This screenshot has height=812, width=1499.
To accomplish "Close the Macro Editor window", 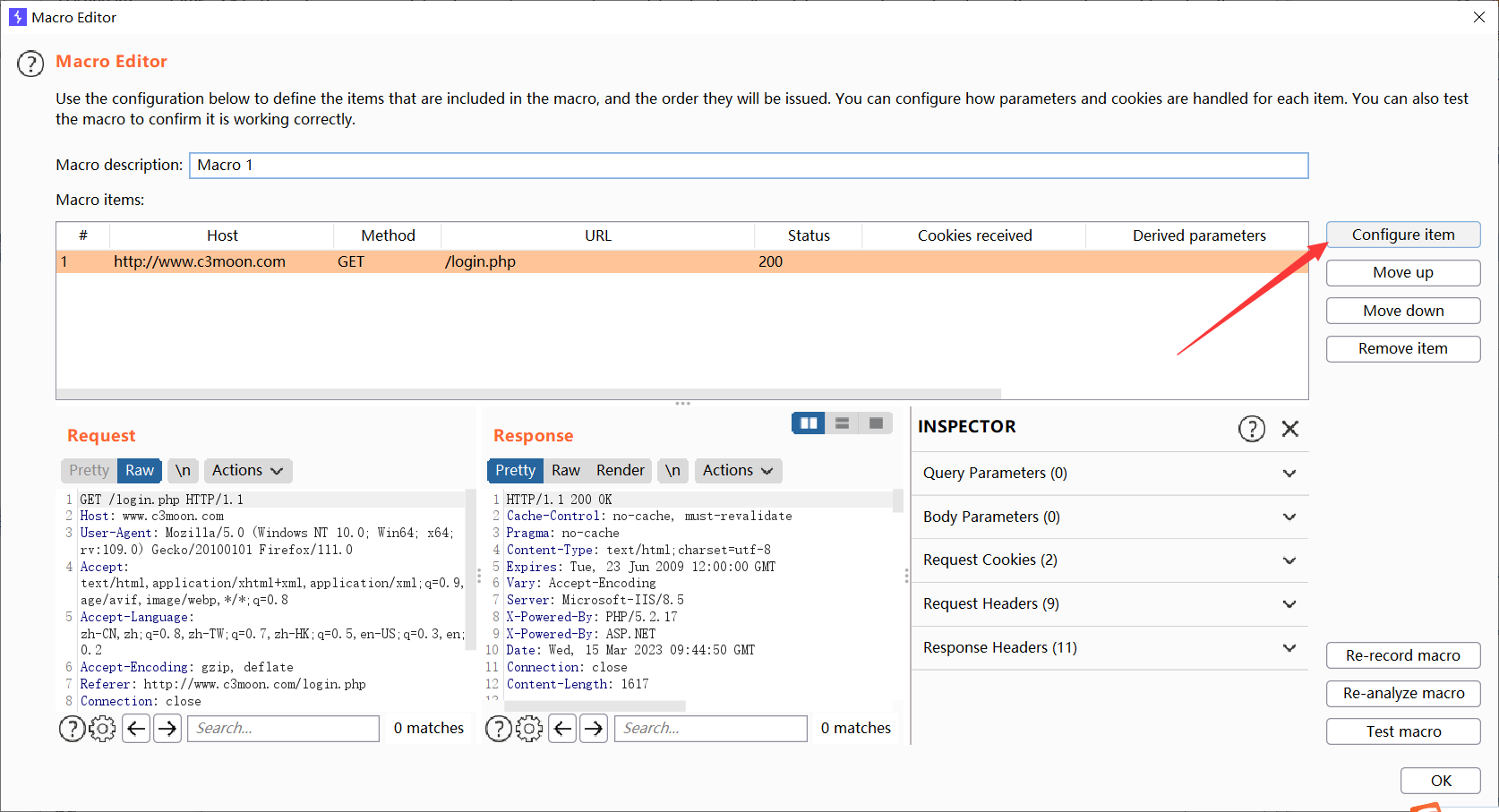I will (x=1479, y=17).
